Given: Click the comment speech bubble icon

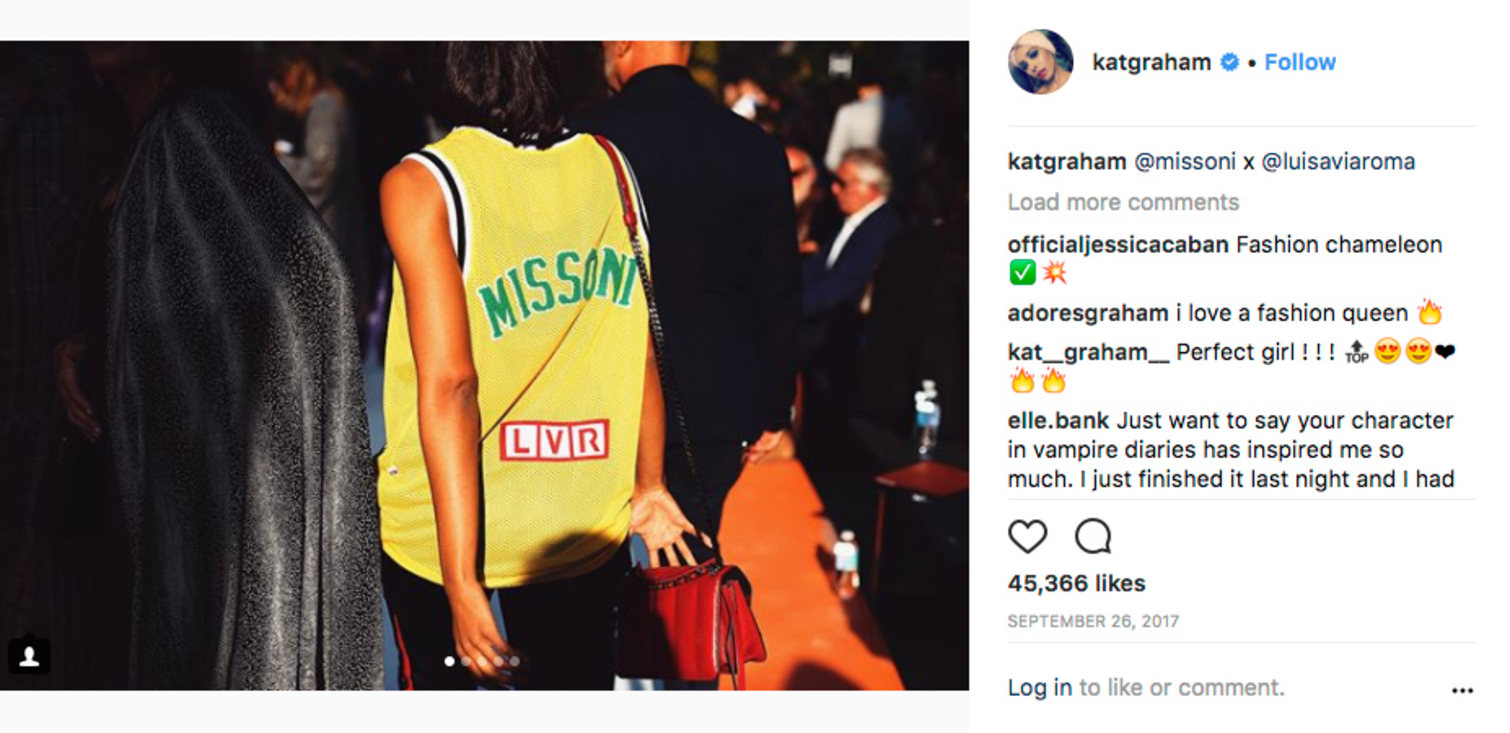Looking at the screenshot, I should [1093, 537].
